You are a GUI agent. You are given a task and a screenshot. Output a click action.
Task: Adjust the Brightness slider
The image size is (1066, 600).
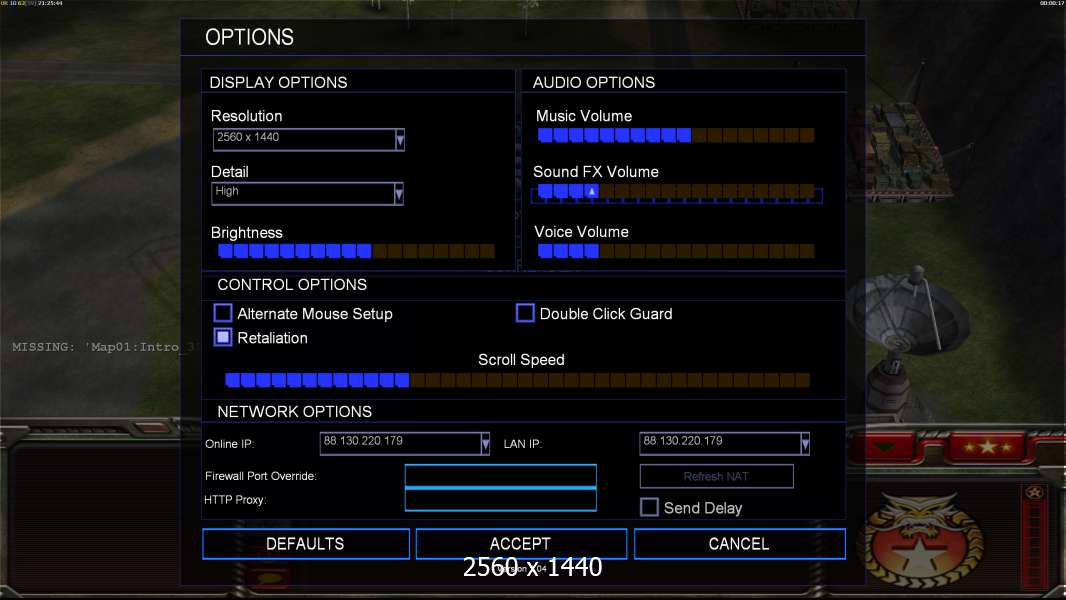(356, 251)
